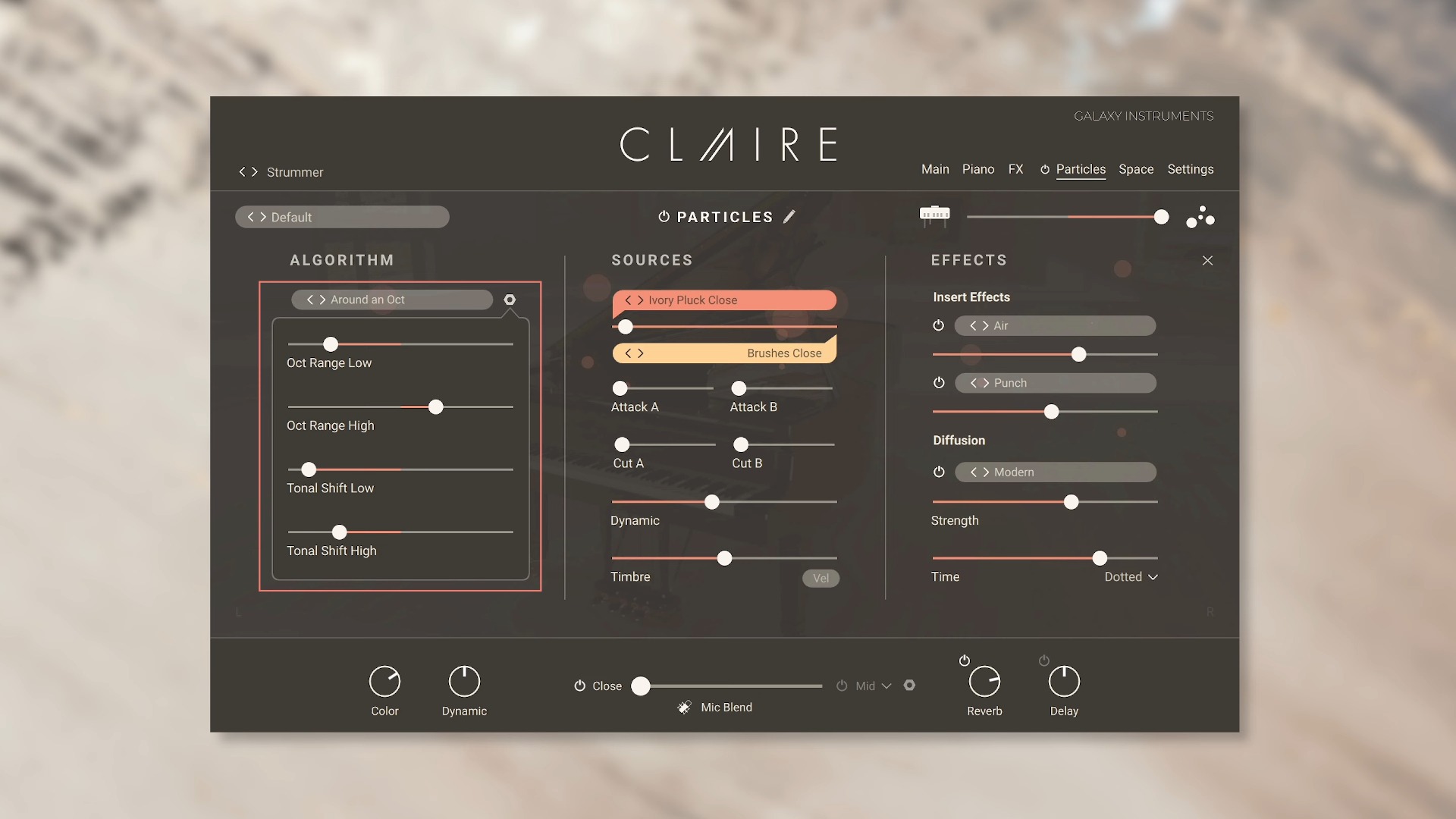Viewport: 1456px width, 819px height.
Task: Click the pencil edit icon for Particles
Action: click(791, 216)
